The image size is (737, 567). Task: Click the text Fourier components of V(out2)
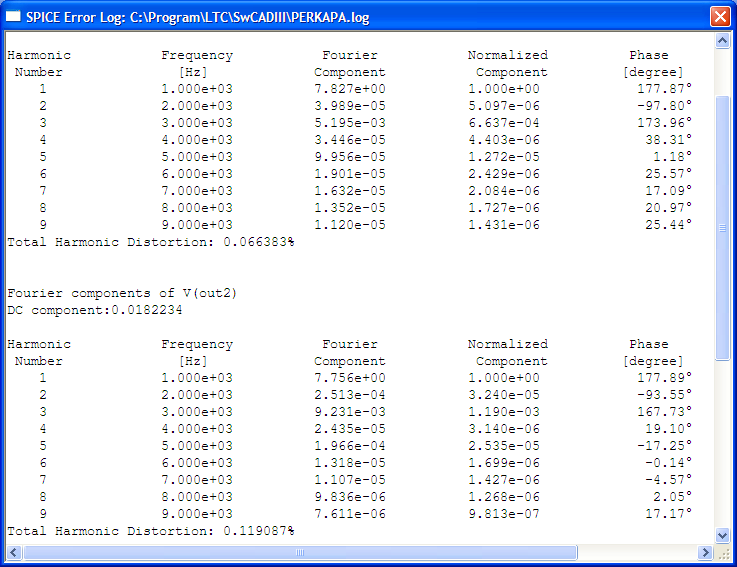pos(122,293)
